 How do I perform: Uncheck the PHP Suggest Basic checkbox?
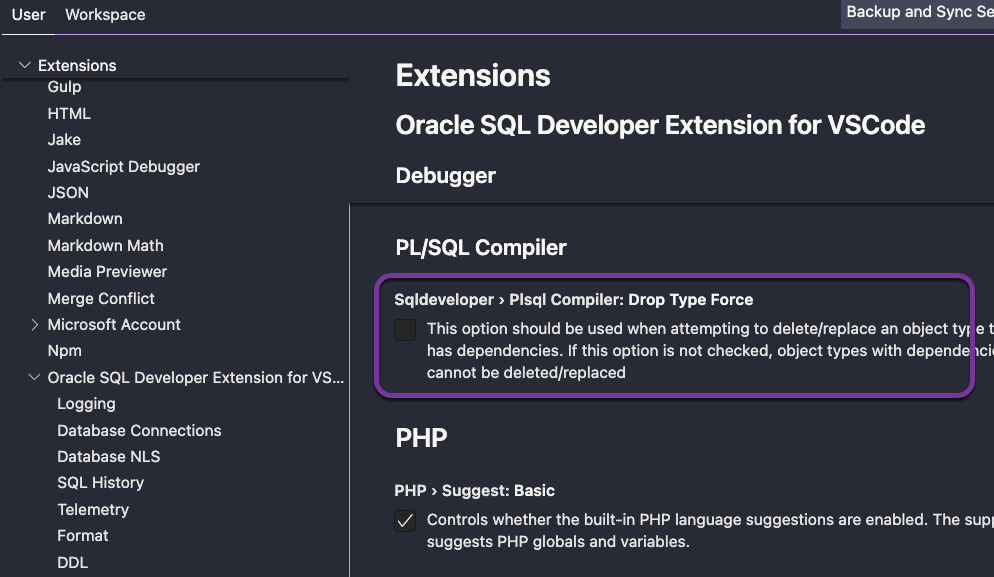coord(405,521)
